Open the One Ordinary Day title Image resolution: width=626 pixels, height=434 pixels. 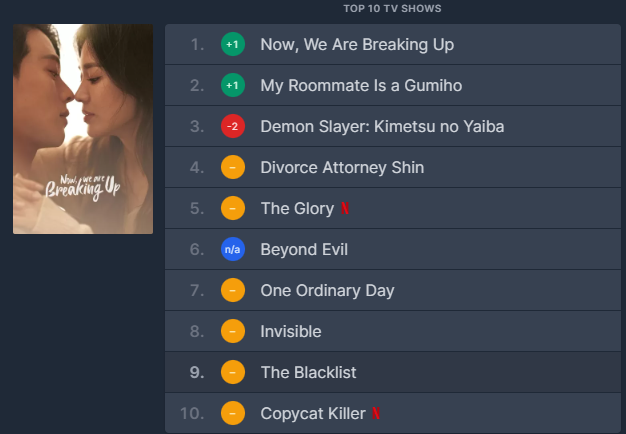coord(327,291)
